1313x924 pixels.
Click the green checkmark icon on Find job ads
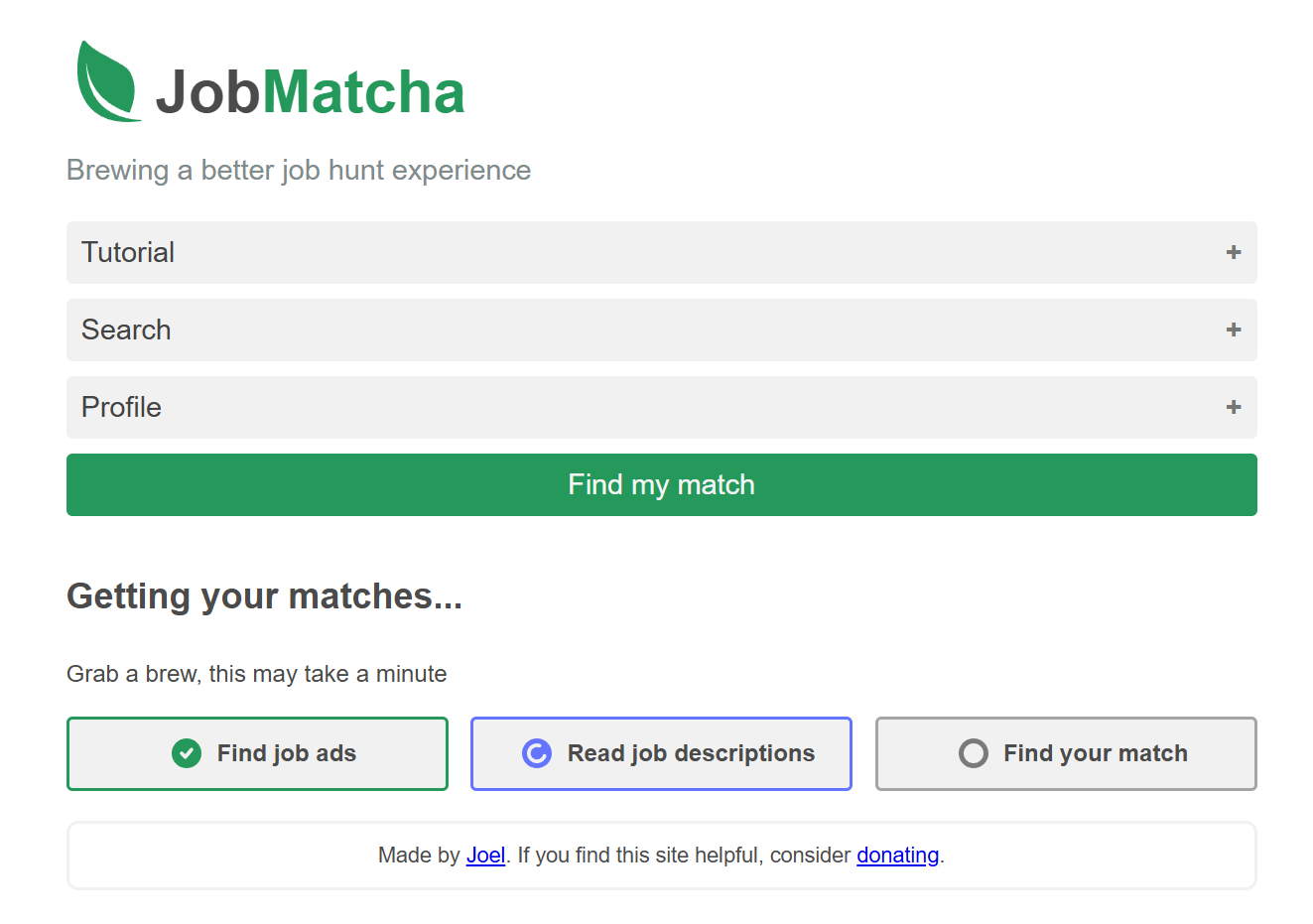187,753
